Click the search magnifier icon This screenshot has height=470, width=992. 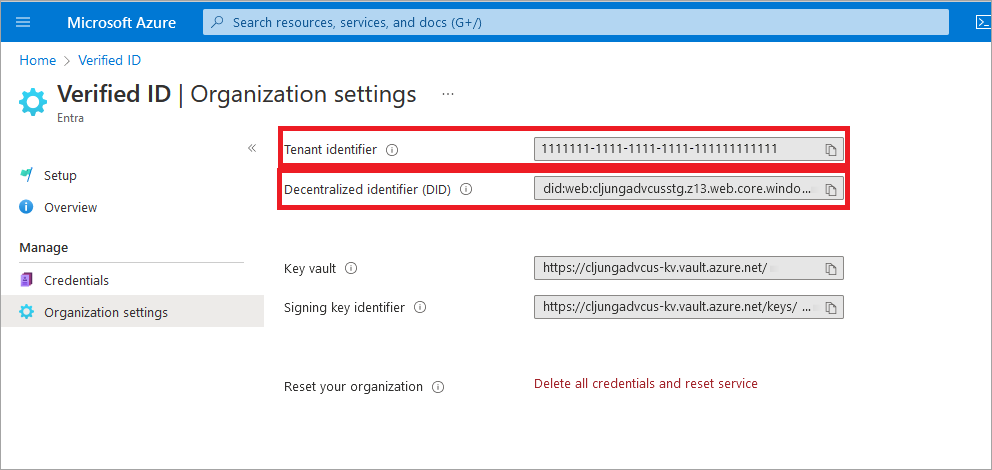(218, 22)
